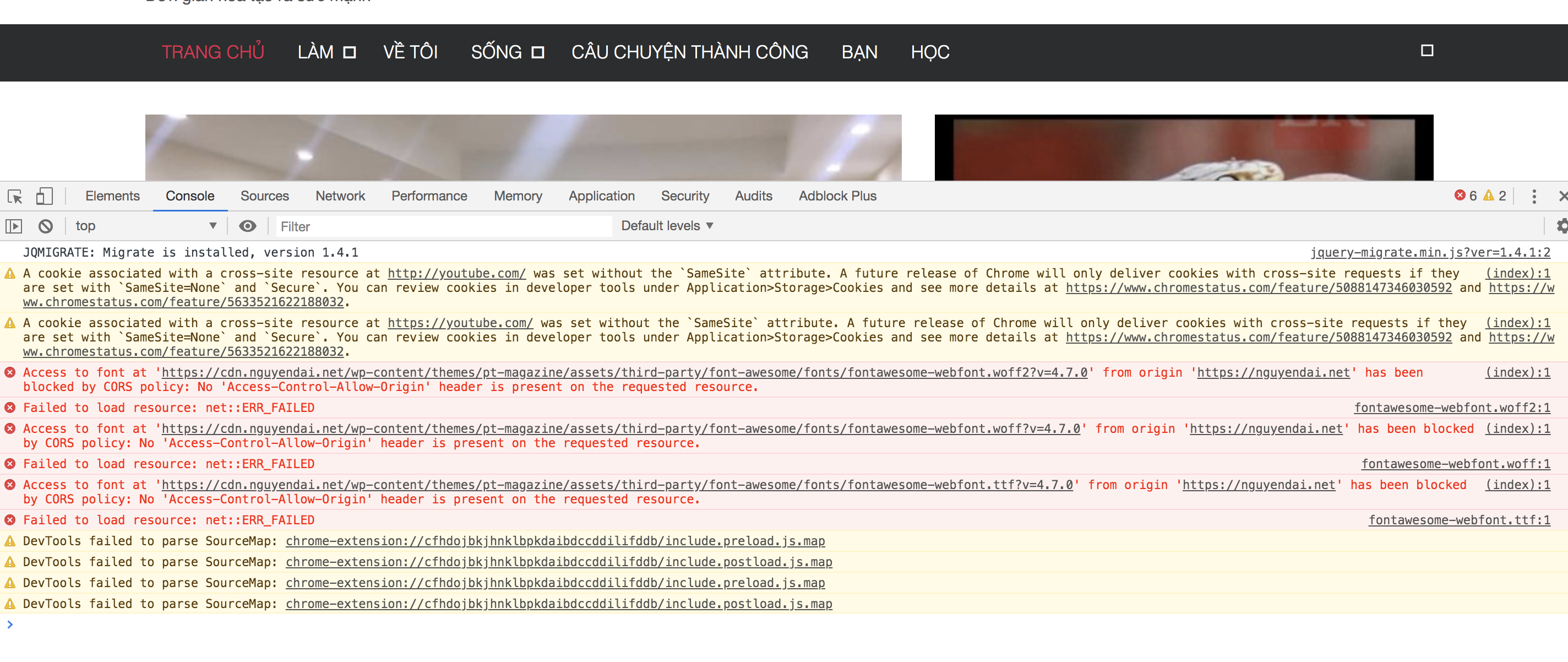This screenshot has width=1568, height=662.
Task: Show the console sidebar icon
Action: coord(13,226)
